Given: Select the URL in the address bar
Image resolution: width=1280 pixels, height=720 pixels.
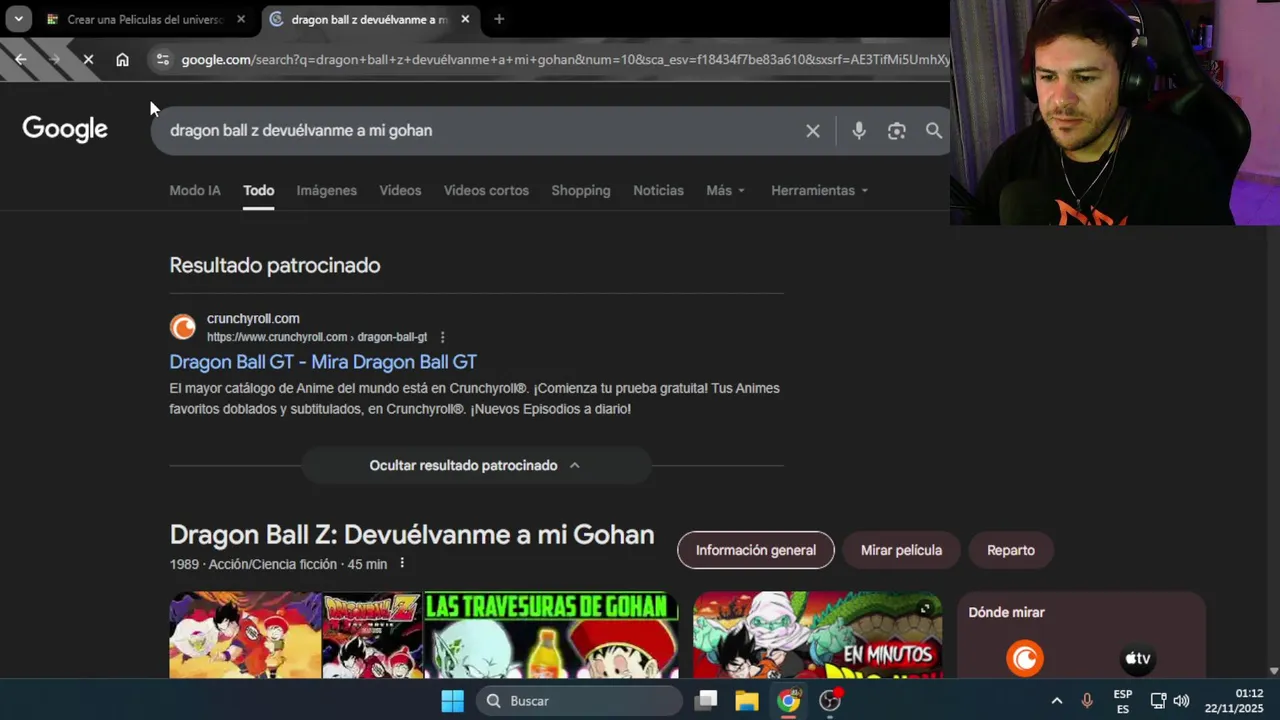Looking at the screenshot, I should coord(565,60).
